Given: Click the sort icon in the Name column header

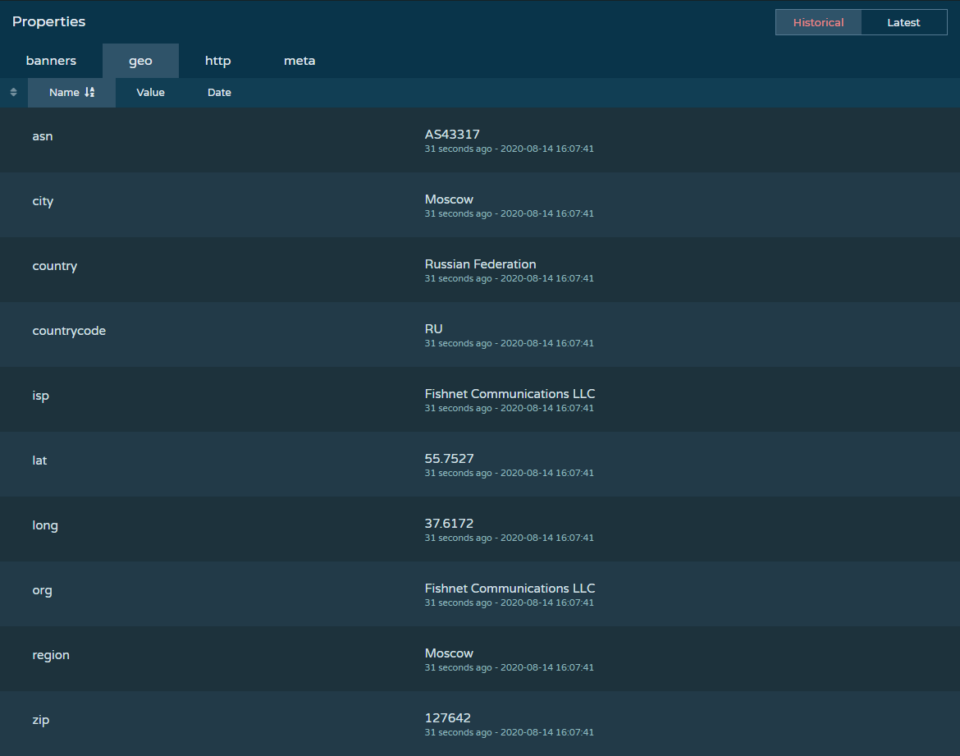Looking at the screenshot, I should [90, 92].
